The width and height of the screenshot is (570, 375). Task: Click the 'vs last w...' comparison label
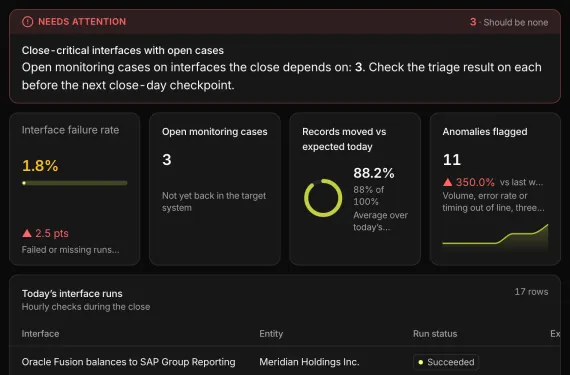click(x=522, y=182)
